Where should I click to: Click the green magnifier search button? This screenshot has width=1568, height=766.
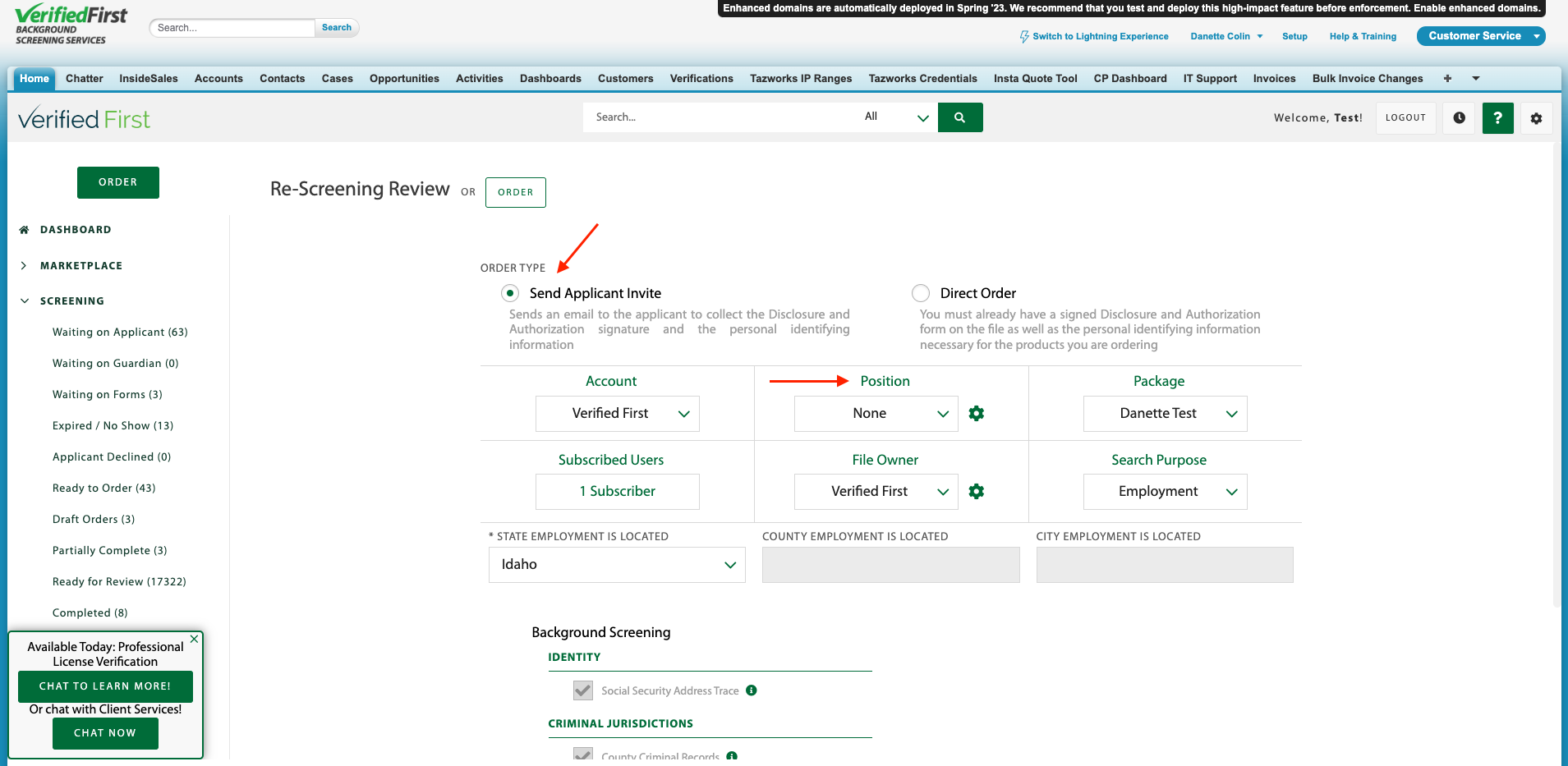(x=960, y=117)
